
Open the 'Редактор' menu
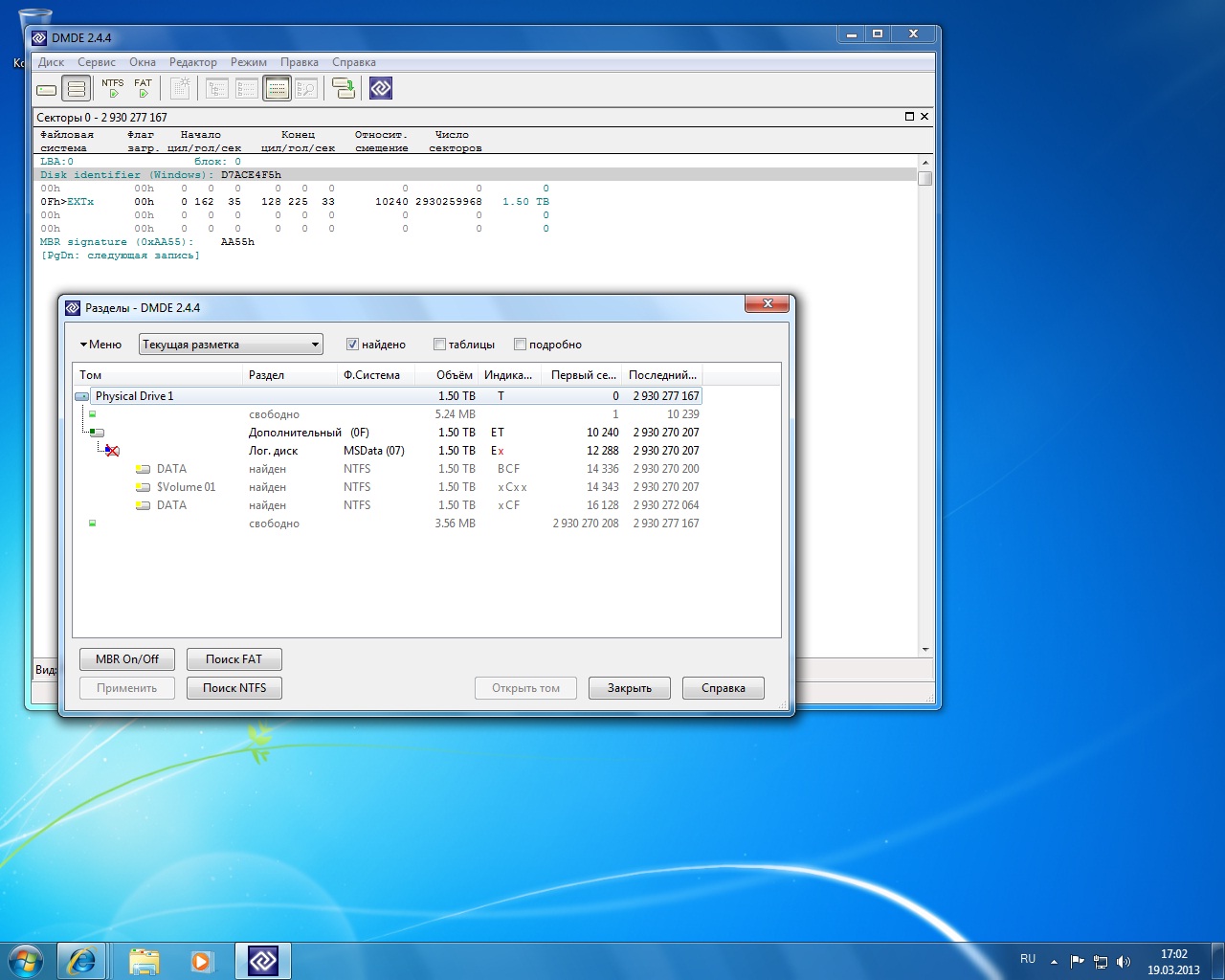tap(192, 62)
